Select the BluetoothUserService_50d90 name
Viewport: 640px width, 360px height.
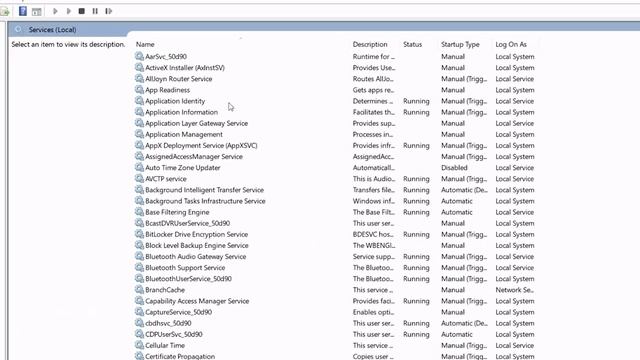click(x=188, y=279)
